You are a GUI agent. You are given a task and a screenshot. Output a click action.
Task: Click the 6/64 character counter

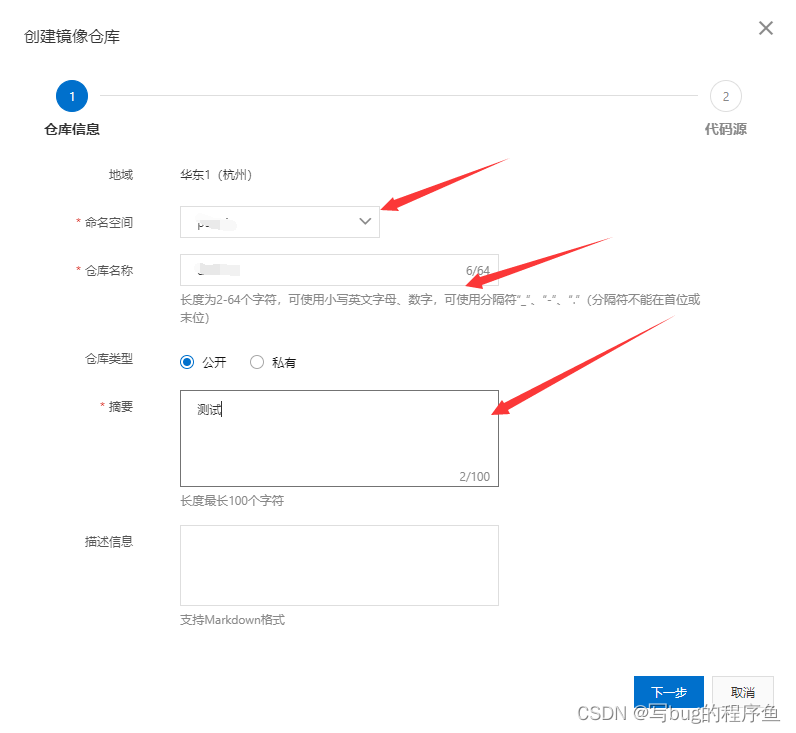tap(478, 270)
